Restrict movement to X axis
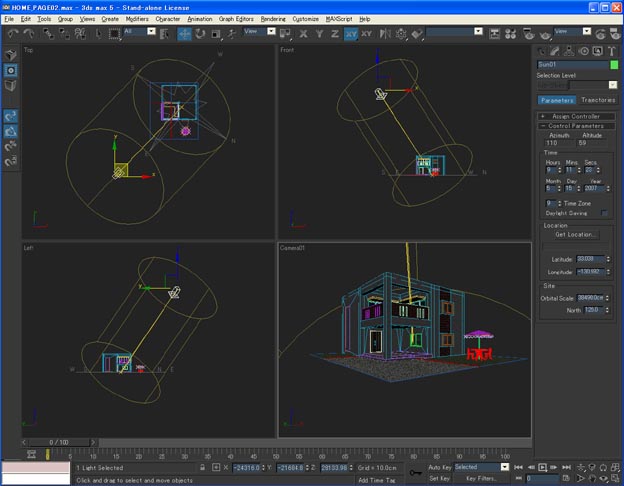The width and height of the screenshot is (624, 486). pos(303,34)
